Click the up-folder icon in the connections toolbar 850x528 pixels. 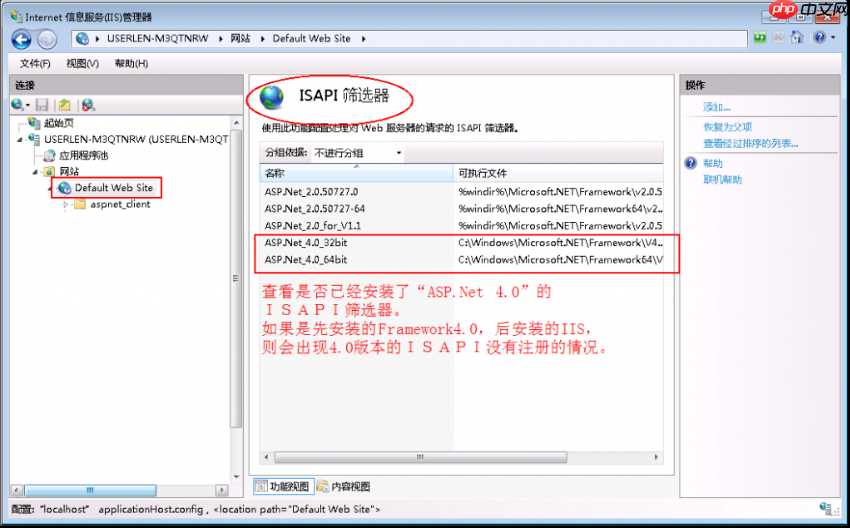tap(65, 105)
